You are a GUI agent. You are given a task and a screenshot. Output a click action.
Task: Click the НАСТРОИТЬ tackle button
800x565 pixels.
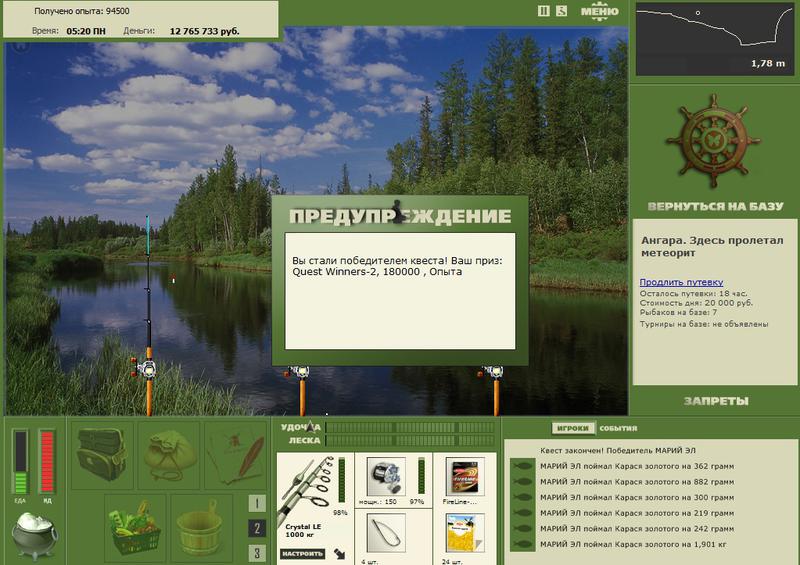click(x=303, y=554)
